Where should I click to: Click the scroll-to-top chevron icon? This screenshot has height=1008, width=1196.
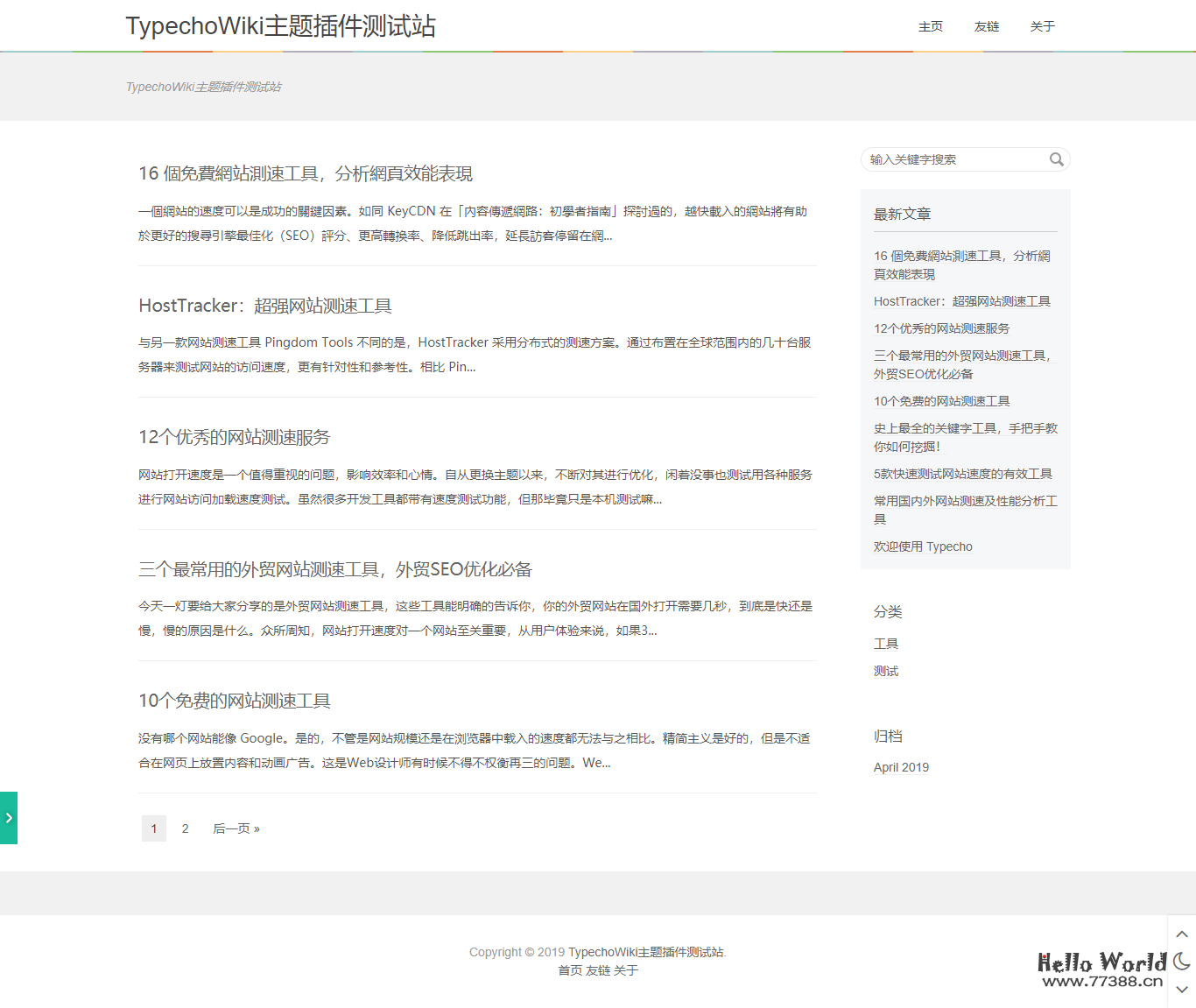1182,934
